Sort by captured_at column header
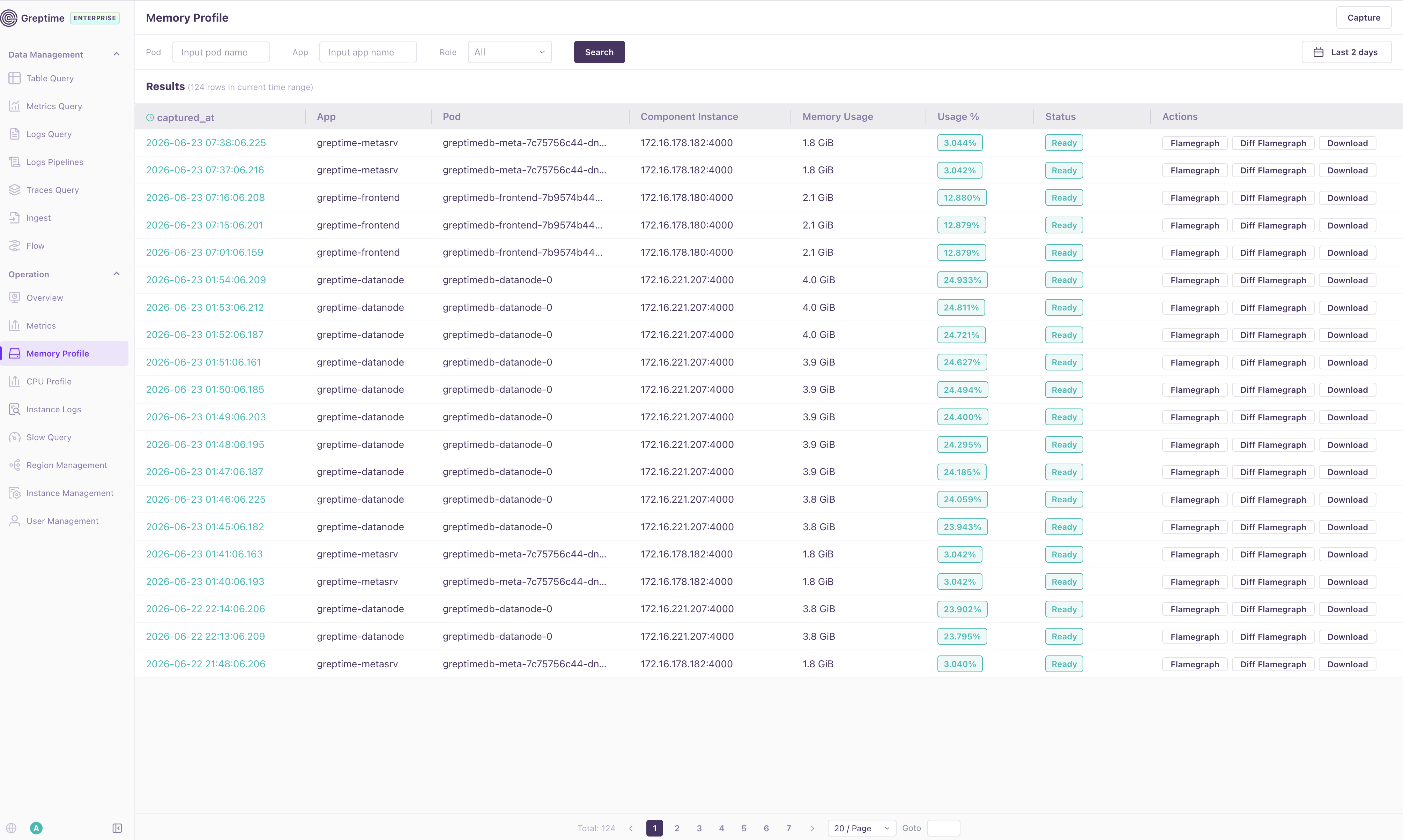The height and width of the screenshot is (840, 1403). click(186, 117)
